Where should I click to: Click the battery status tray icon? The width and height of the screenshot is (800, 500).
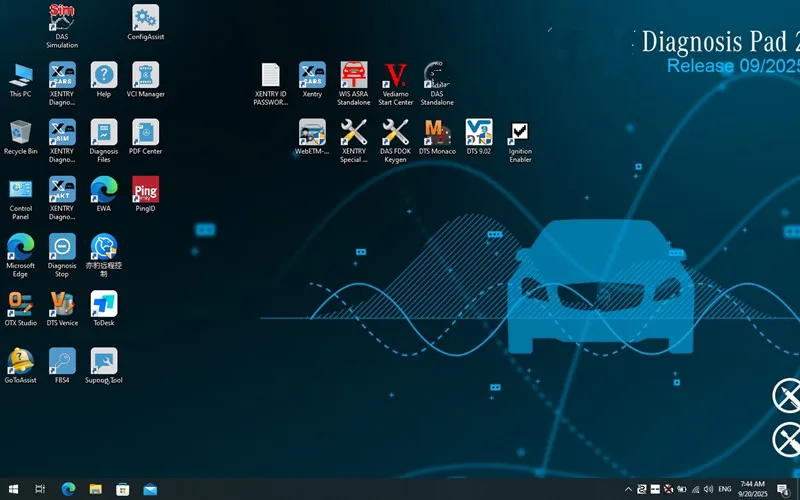point(682,489)
